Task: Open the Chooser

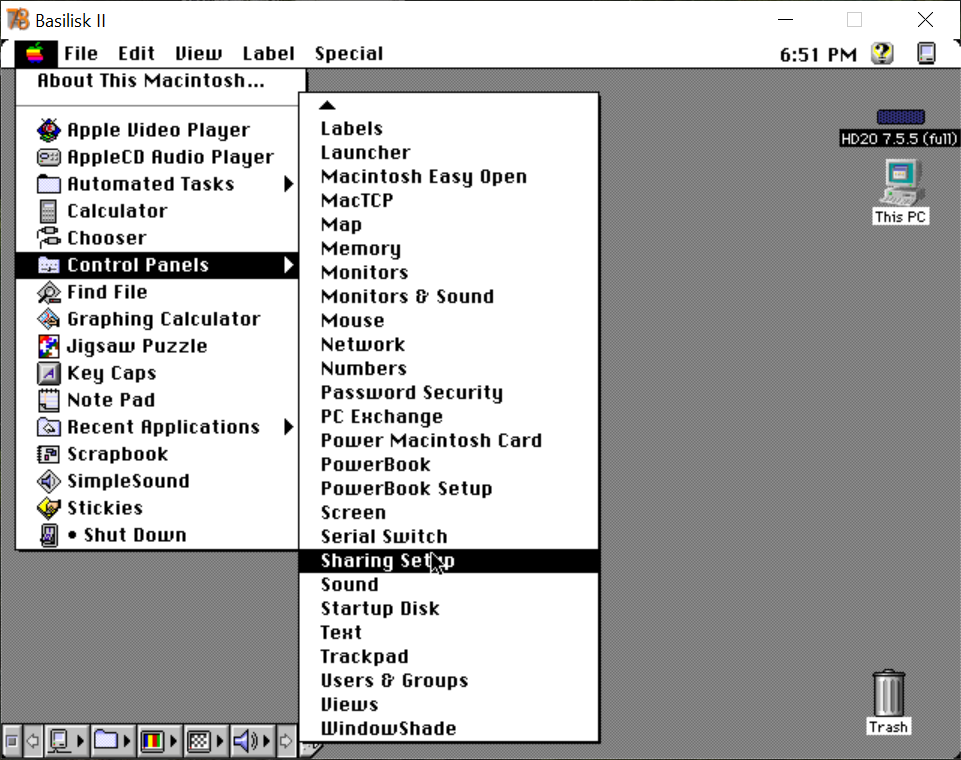Action: pos(157,238)
